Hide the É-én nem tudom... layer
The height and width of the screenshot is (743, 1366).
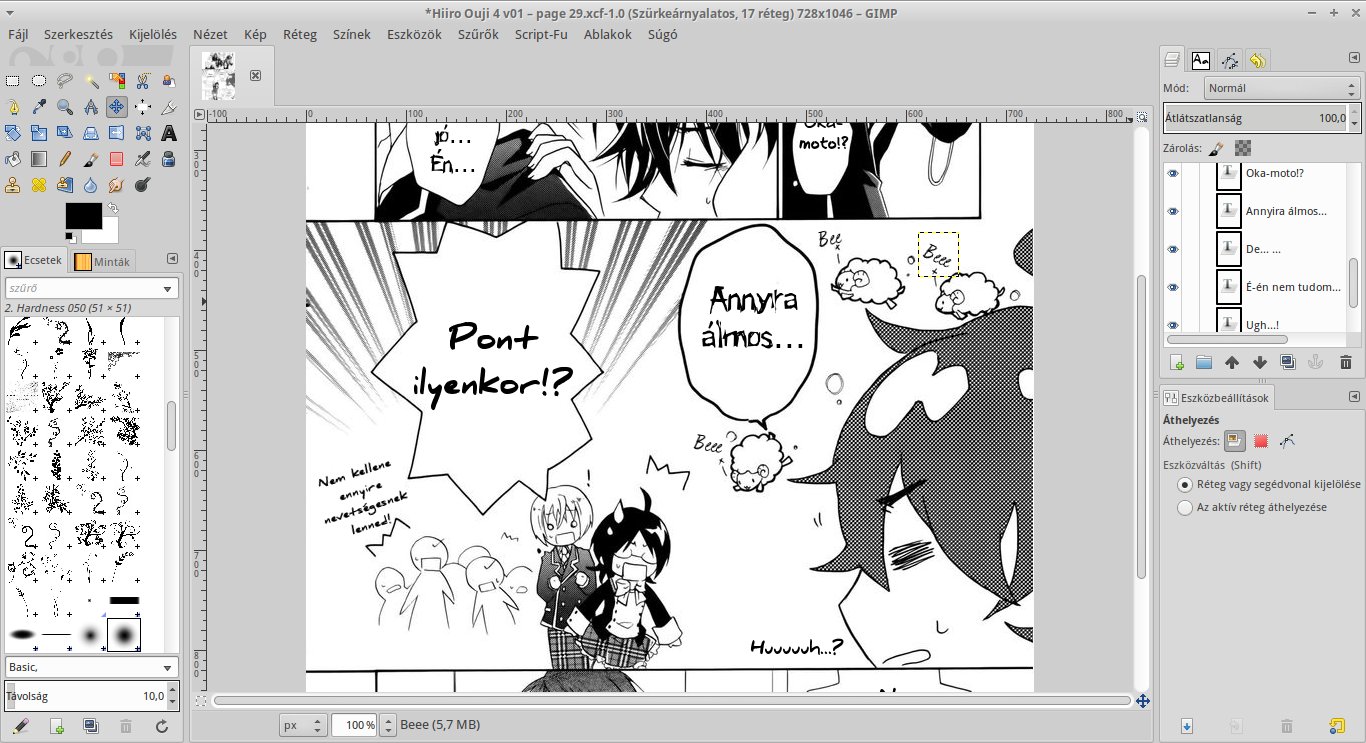tap(1173, 287)
